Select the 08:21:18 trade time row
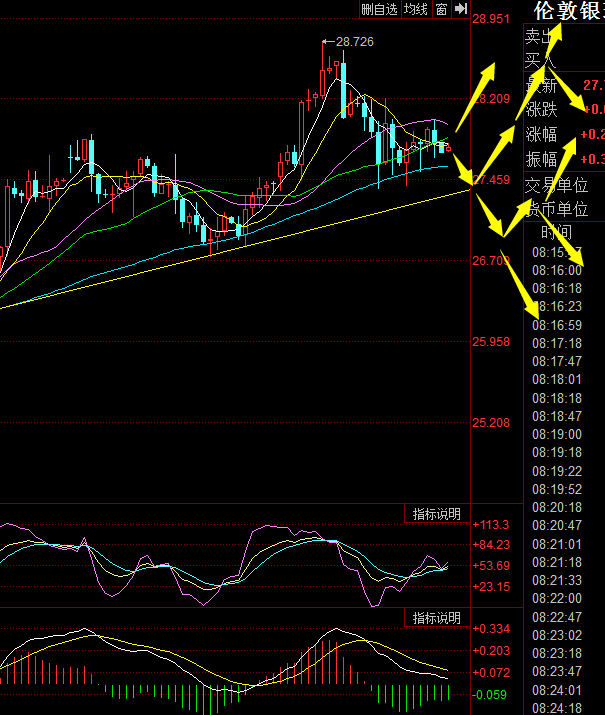Image resolution: width=605 pixels, height=715 pixels. click(x=557, y=562)
